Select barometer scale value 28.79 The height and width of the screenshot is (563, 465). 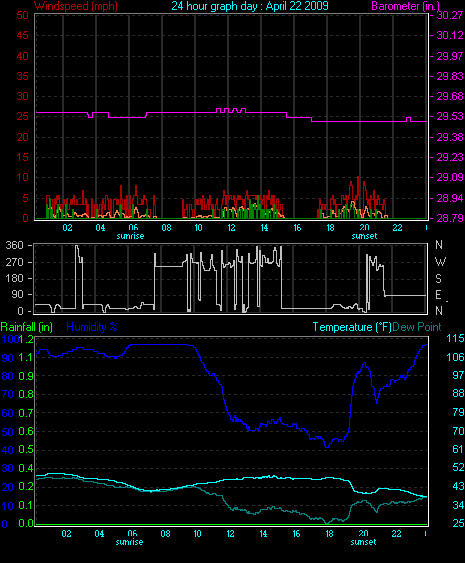click(x=450, y=218)
